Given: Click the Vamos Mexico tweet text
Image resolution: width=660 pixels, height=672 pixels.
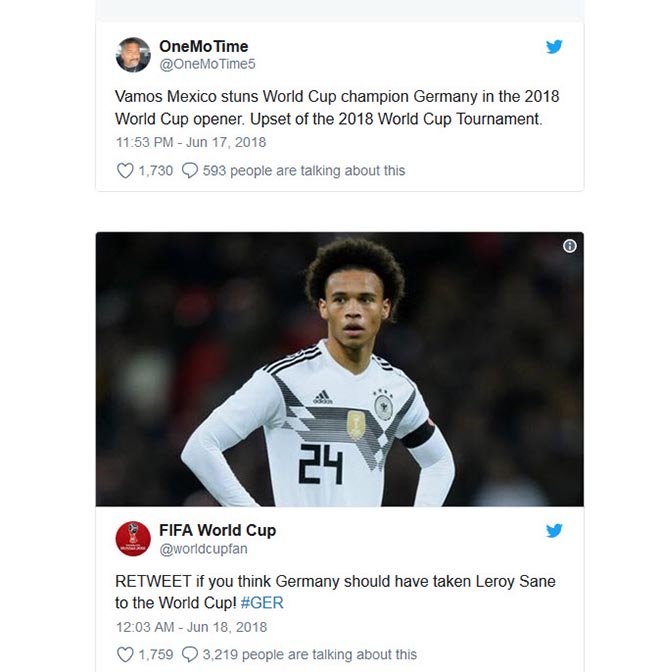Looking at the screenshot, I should point(338,107).
